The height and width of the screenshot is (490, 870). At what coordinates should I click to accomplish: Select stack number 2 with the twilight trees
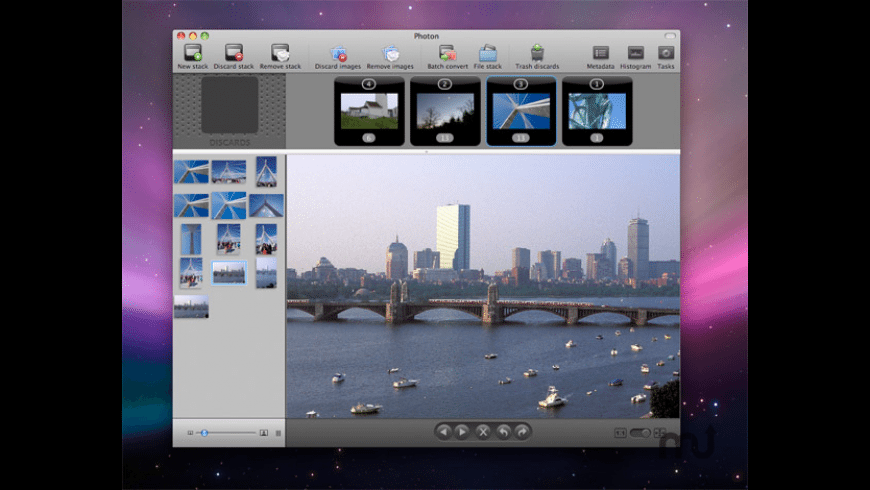(445, 112)
